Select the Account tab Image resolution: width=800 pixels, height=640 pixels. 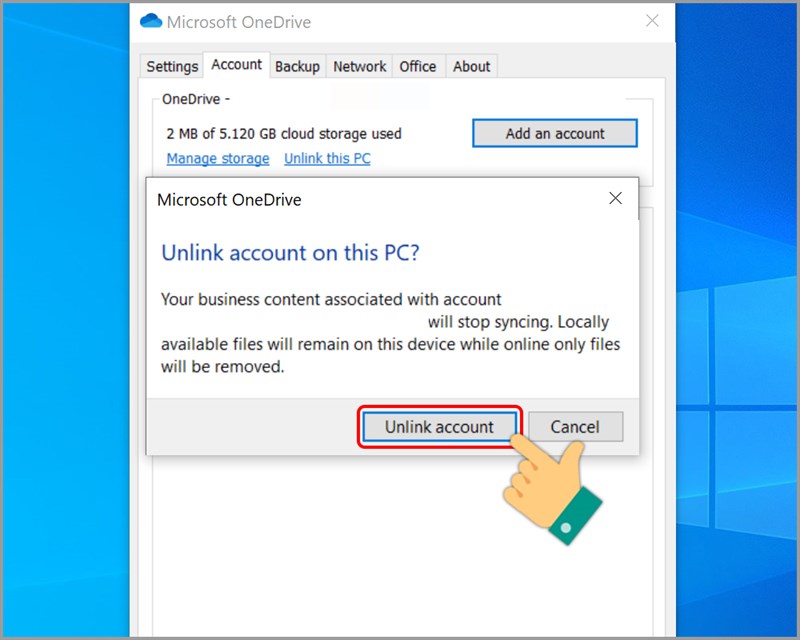pos(237,65)
